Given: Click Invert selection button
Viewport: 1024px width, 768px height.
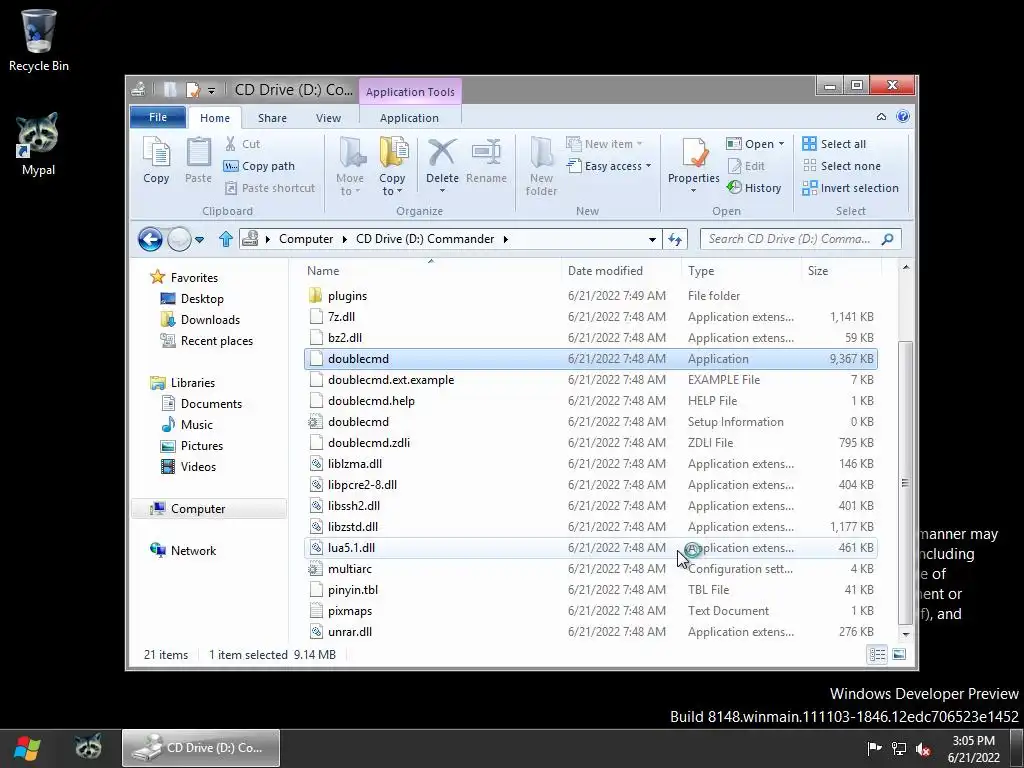Looking at the screenshot, I should [850, 188].
